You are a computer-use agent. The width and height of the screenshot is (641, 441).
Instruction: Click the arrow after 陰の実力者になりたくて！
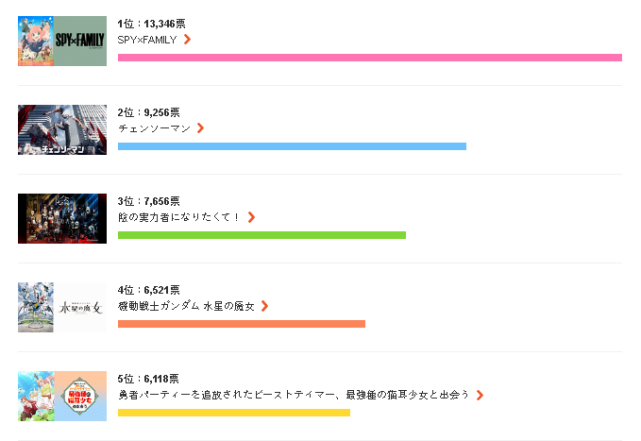click(251, 217)
